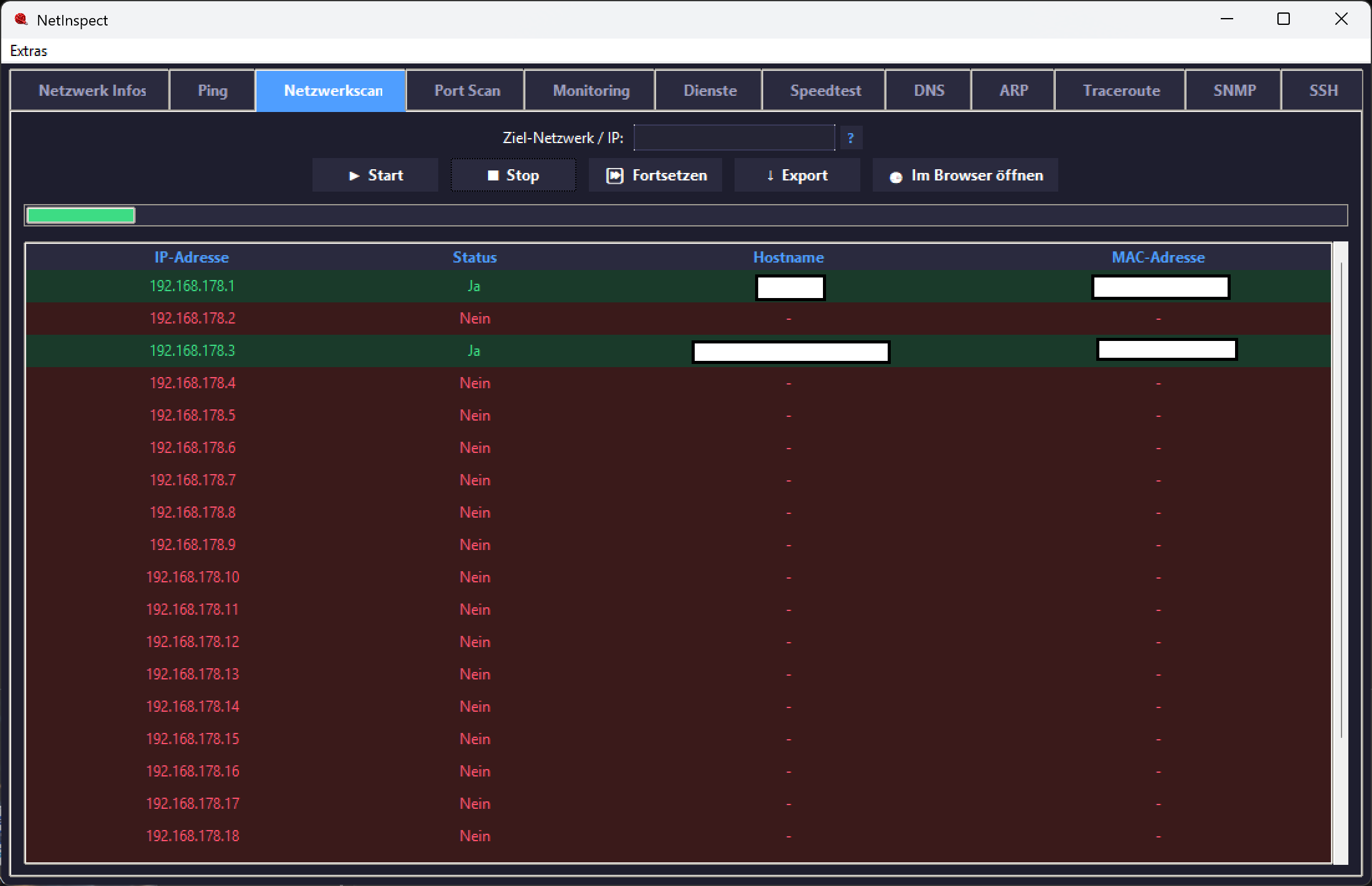Screen dimensions: 1372x886
Task: Open the Extras menu
Action: [29, 51]
